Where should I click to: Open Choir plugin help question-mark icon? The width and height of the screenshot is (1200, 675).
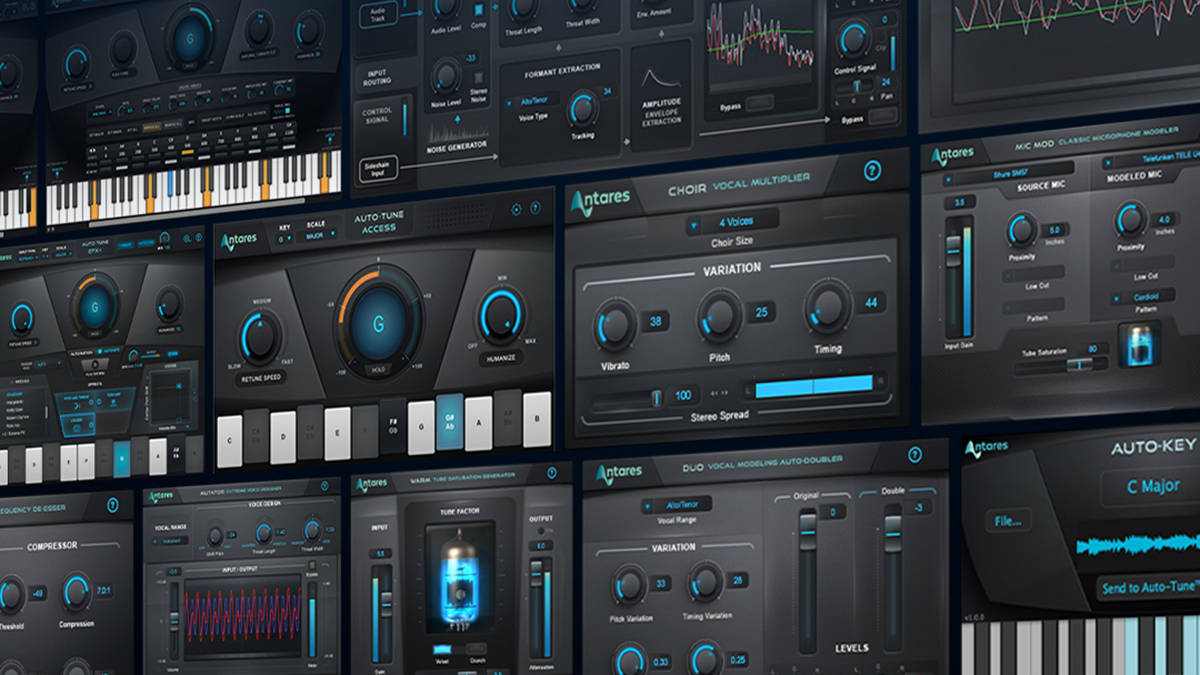coord(872,171)
